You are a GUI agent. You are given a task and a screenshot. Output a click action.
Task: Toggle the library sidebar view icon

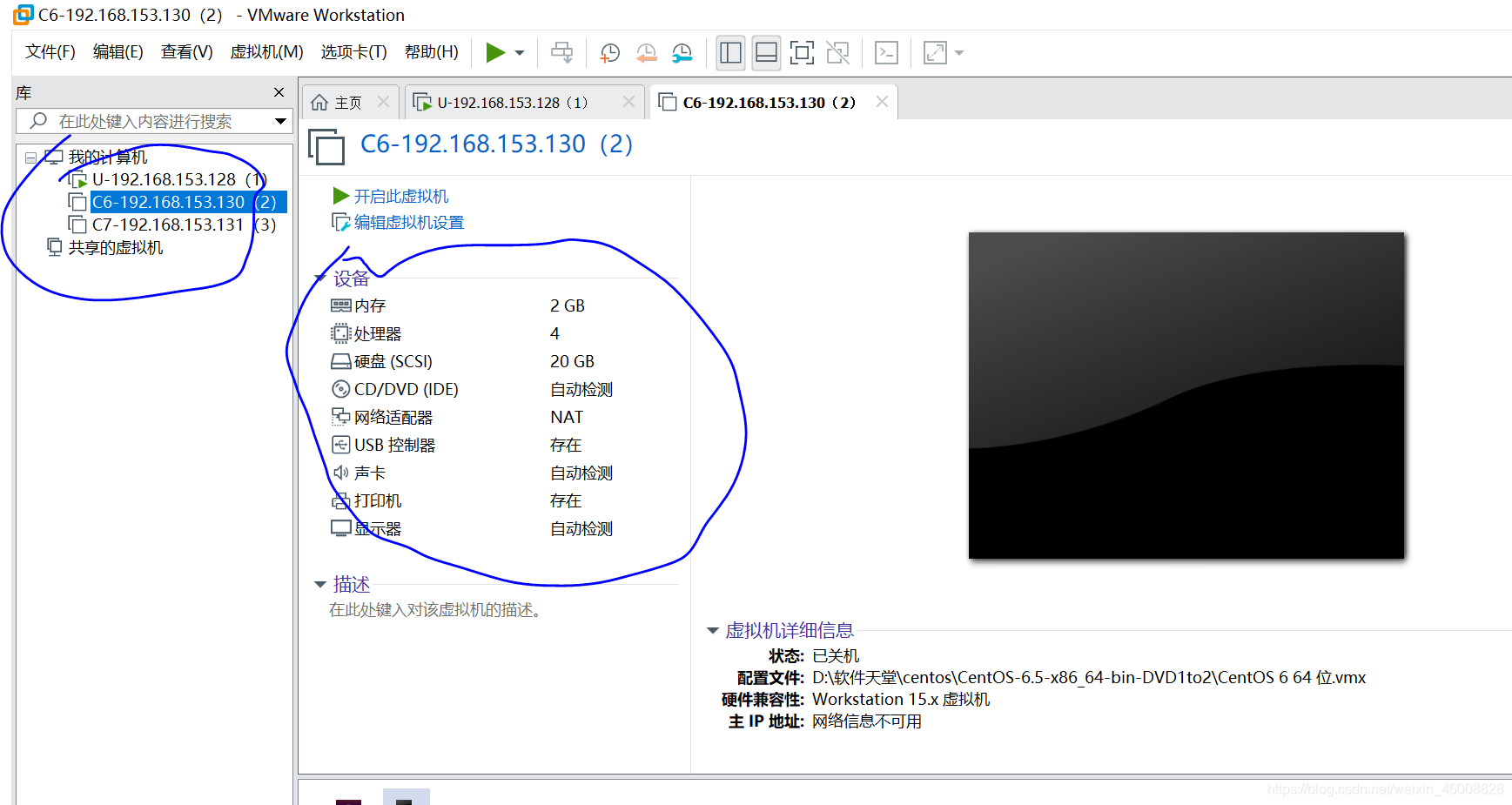pos(730,53)
